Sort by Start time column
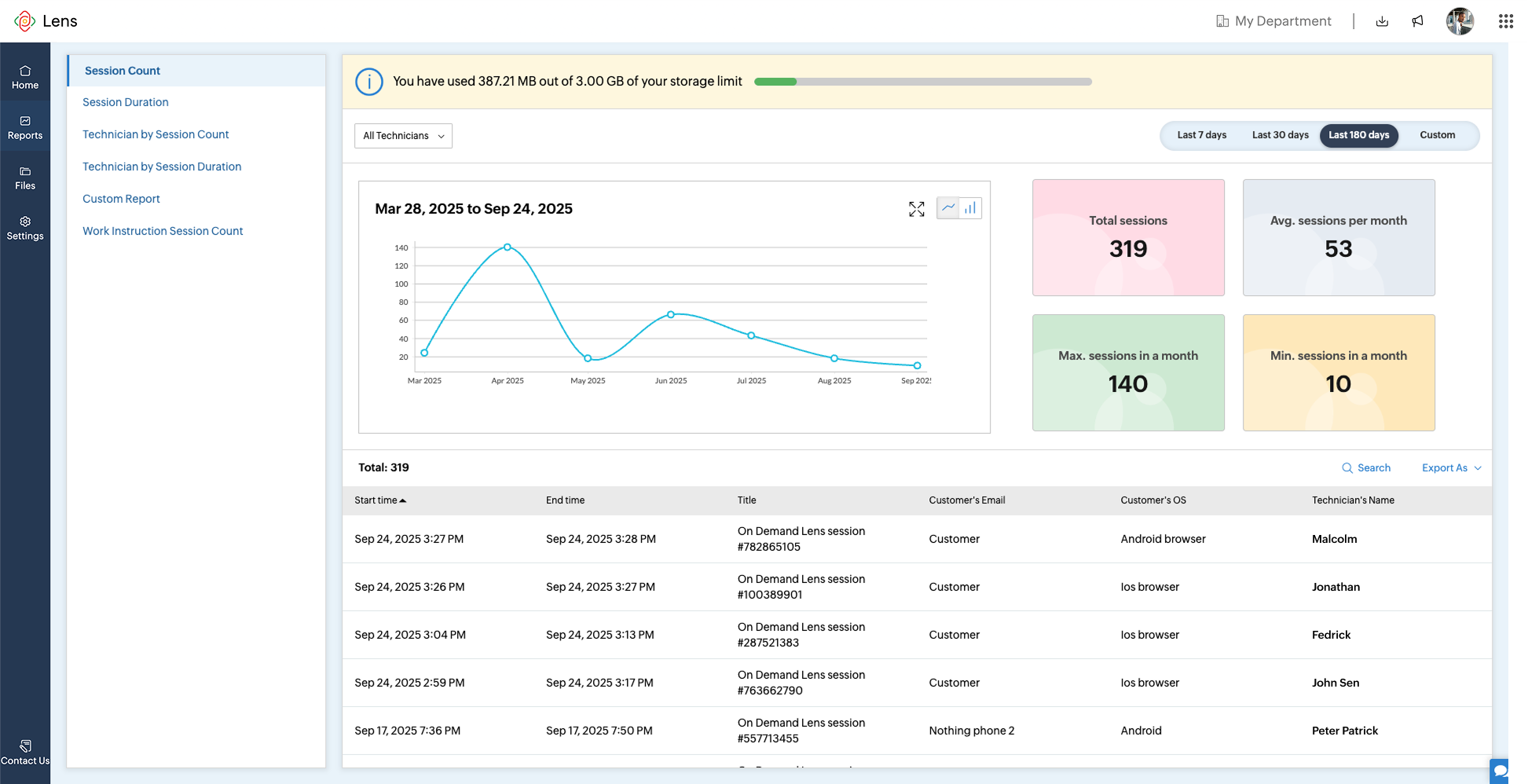Viewport: 1528px width, 784px height. (380, 500)
